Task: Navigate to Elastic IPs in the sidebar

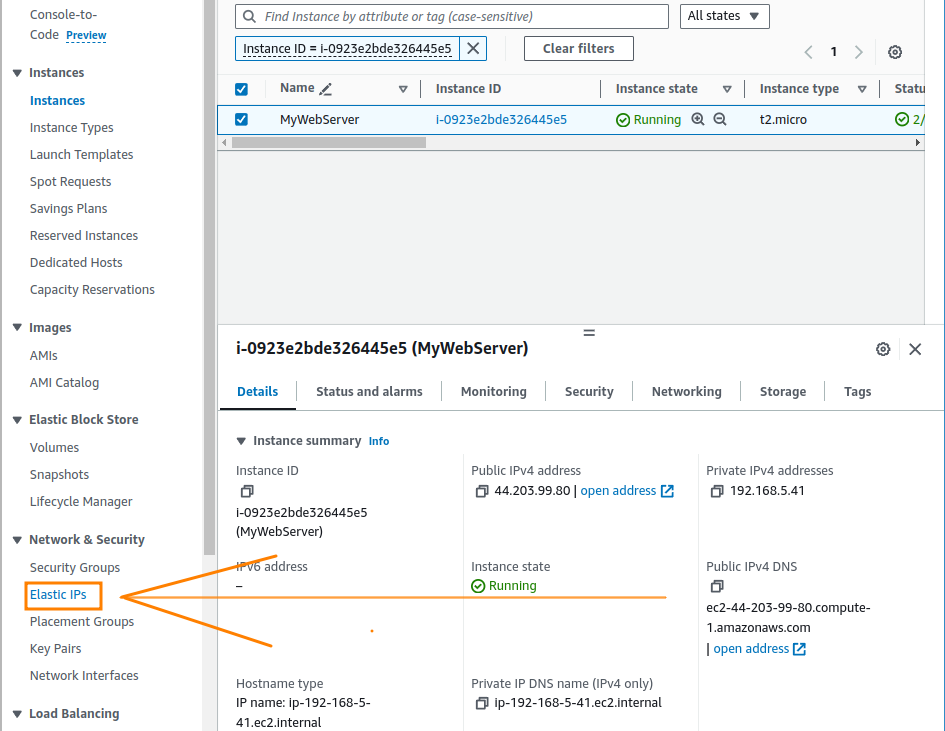Action: (x=62, y=594)
